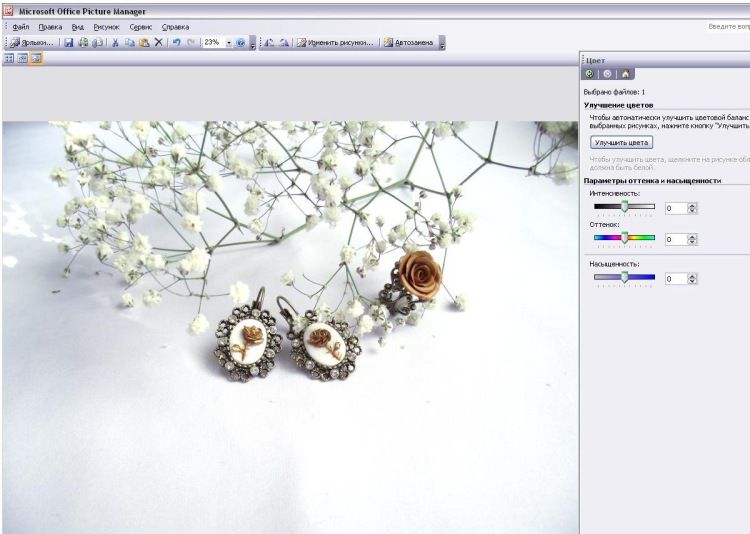Open the Сервис menu

click(x=141, y=27)
